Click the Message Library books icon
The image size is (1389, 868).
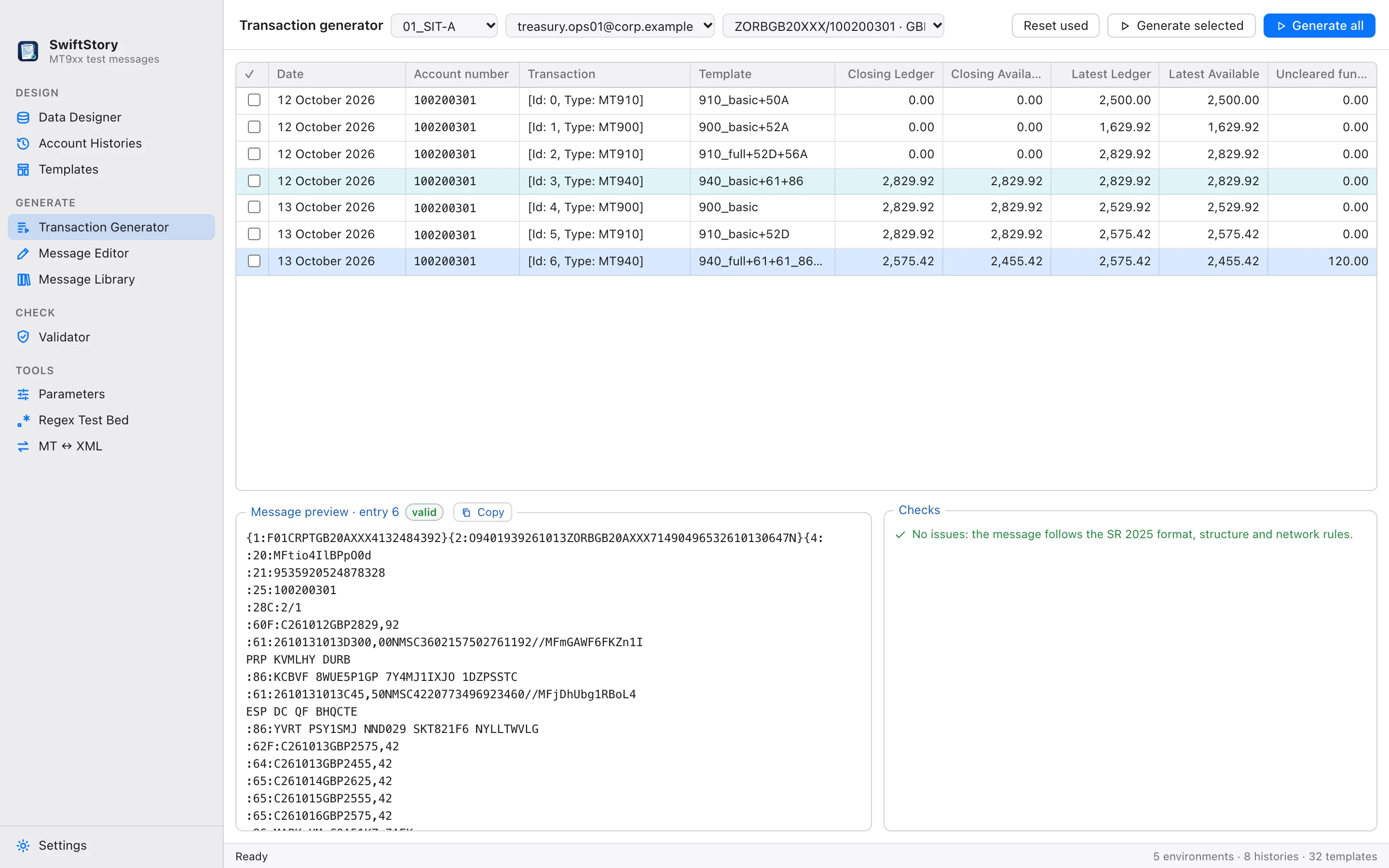click(23, 280)
